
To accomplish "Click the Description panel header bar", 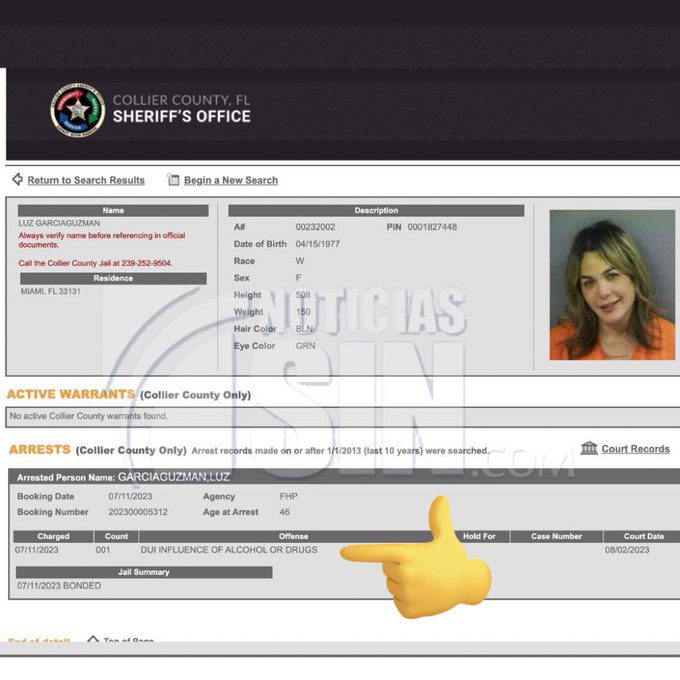I will point(376,211).
